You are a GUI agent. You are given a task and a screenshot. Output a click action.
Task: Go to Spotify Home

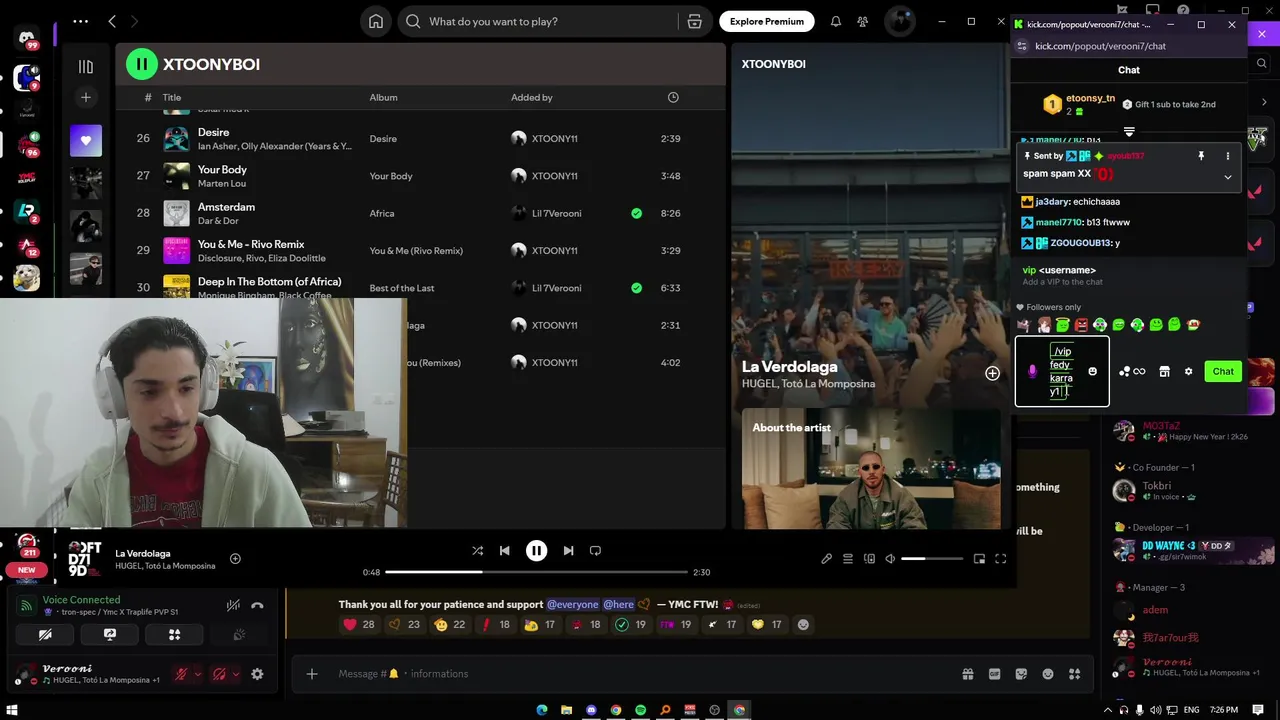tap(375, 21)
